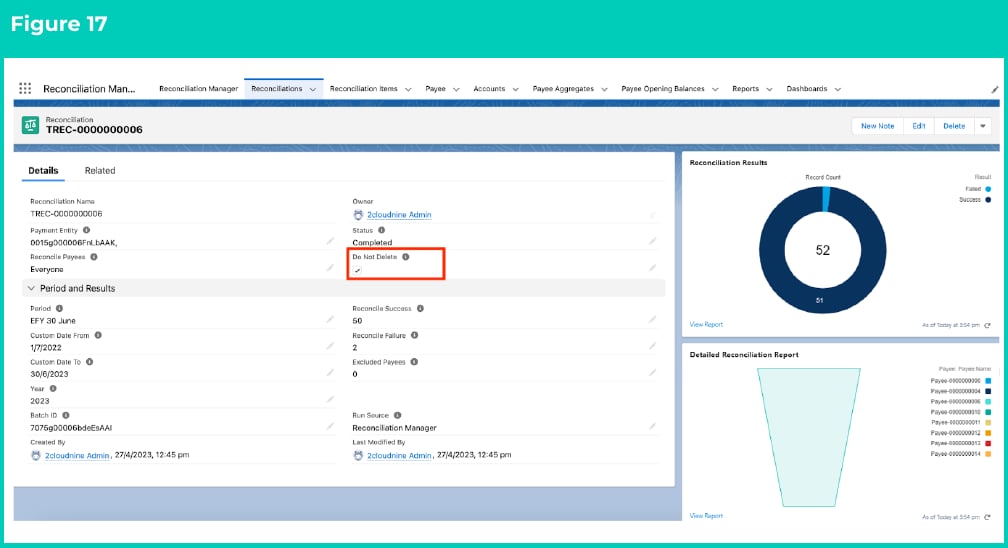Click the Status value Completed
The width and height of the screenshot is (1008, 548).
click(372, 242)
